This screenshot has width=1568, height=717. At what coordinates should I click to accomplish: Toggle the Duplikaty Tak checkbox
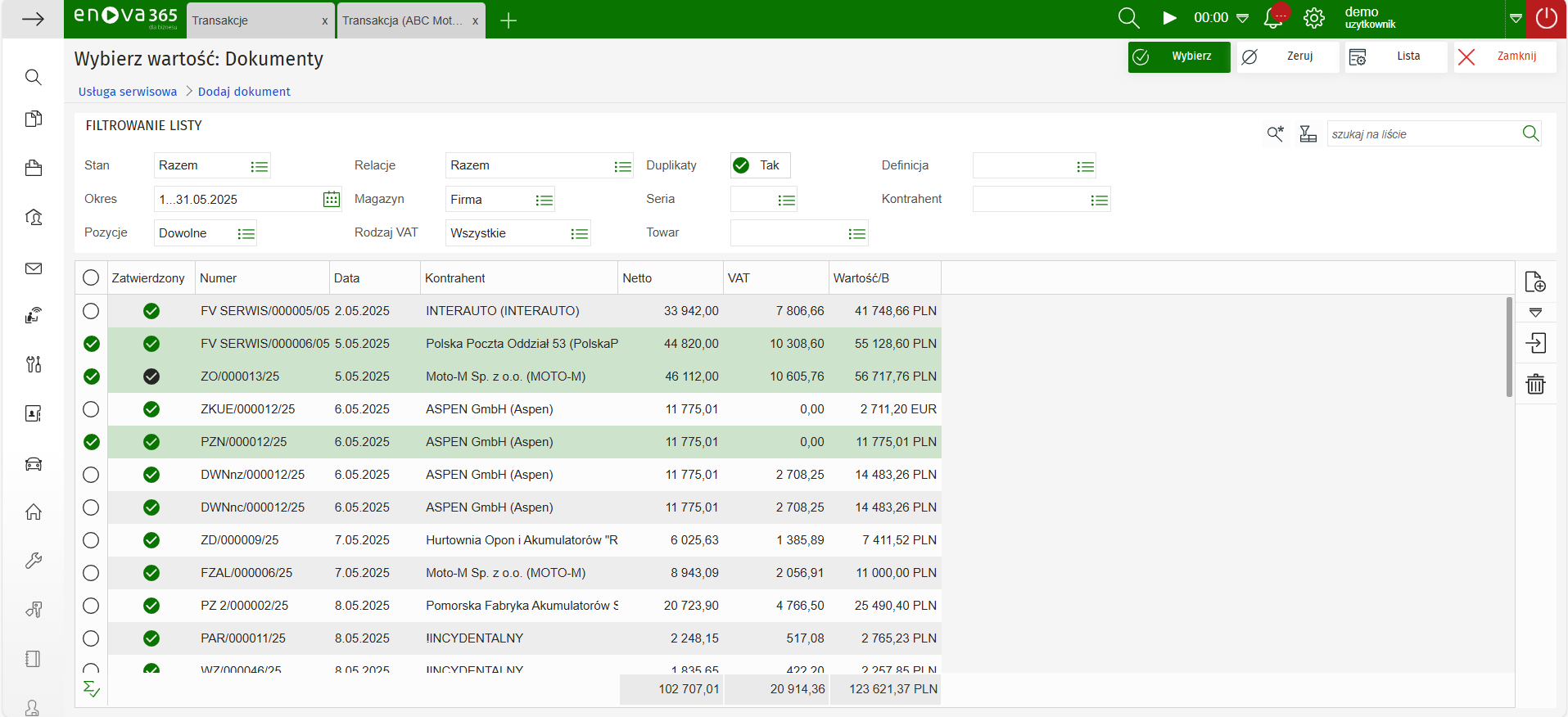(741, 165)
